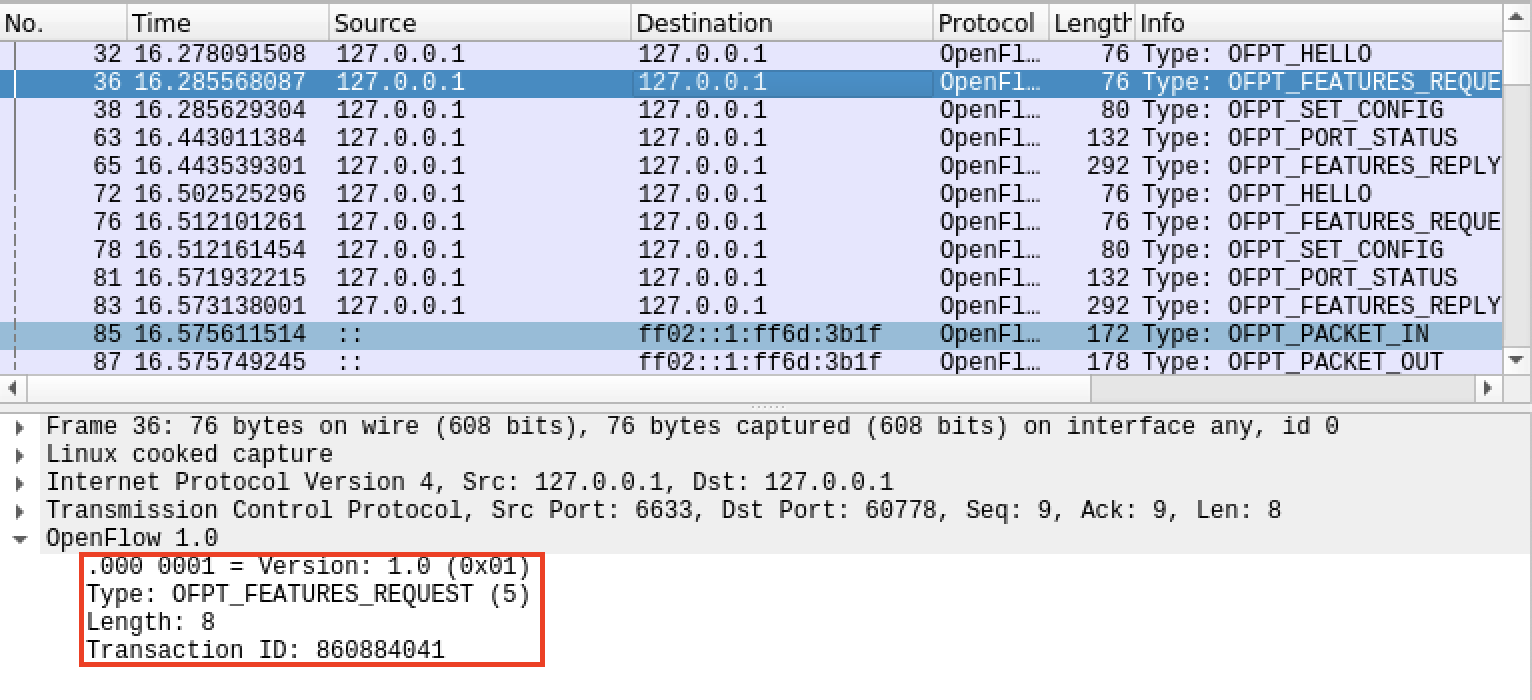This screenshot has height=700, width=1532.
Task: Sort packets by the Protocol column header
Action: pyautogui.click(x=985, y=23)
